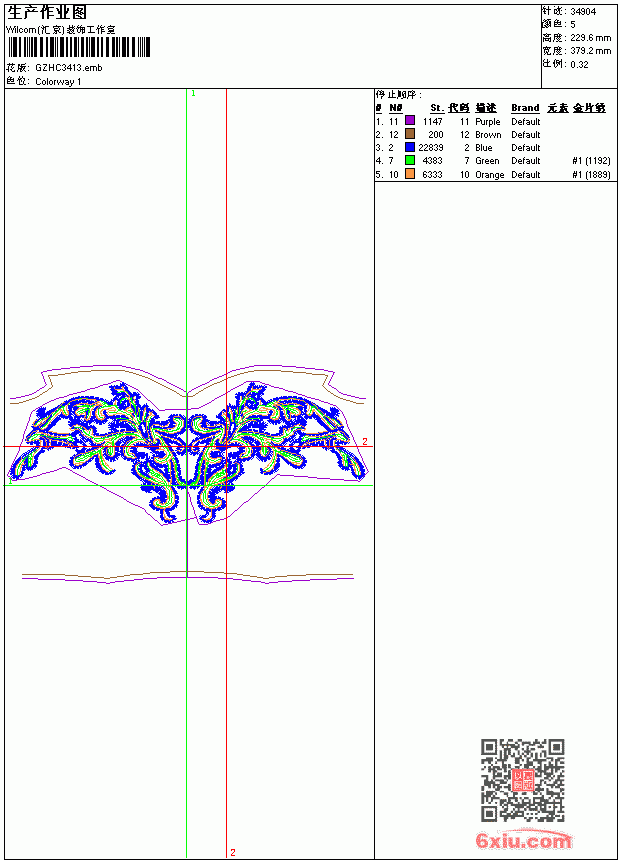Screen dimensions: 620x860
Task: Click the embroidery design center crosshair
Action: [227, 446]
